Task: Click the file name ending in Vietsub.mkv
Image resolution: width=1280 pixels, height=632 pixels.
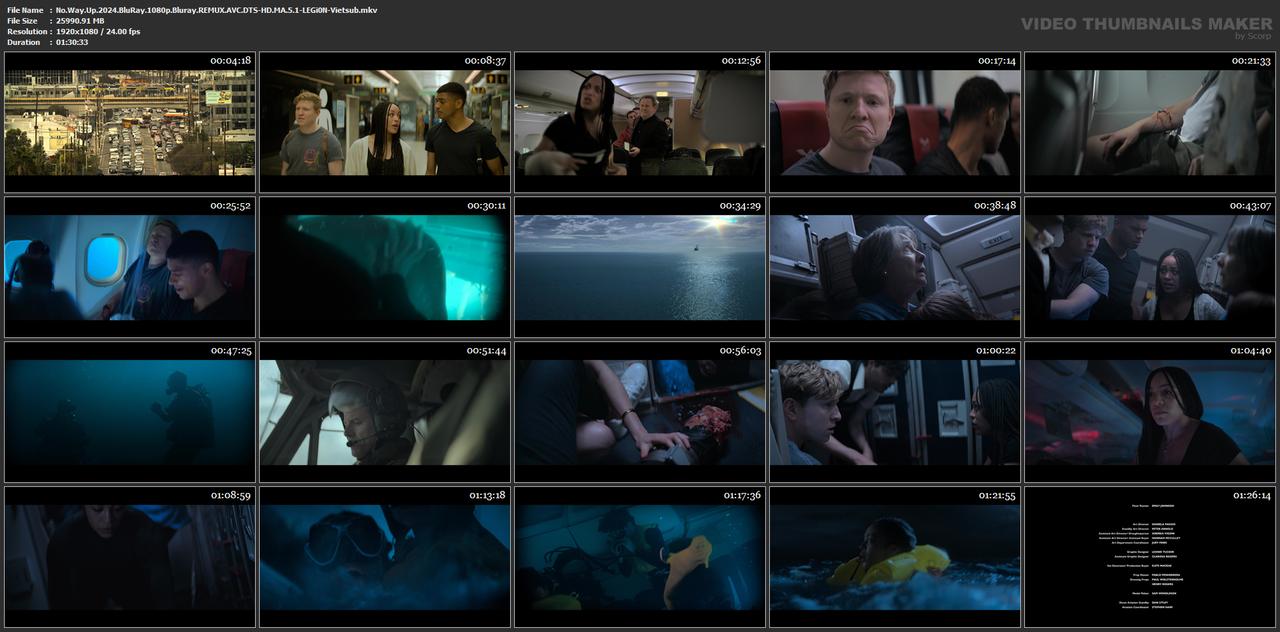Action: (x=216, y=10)
